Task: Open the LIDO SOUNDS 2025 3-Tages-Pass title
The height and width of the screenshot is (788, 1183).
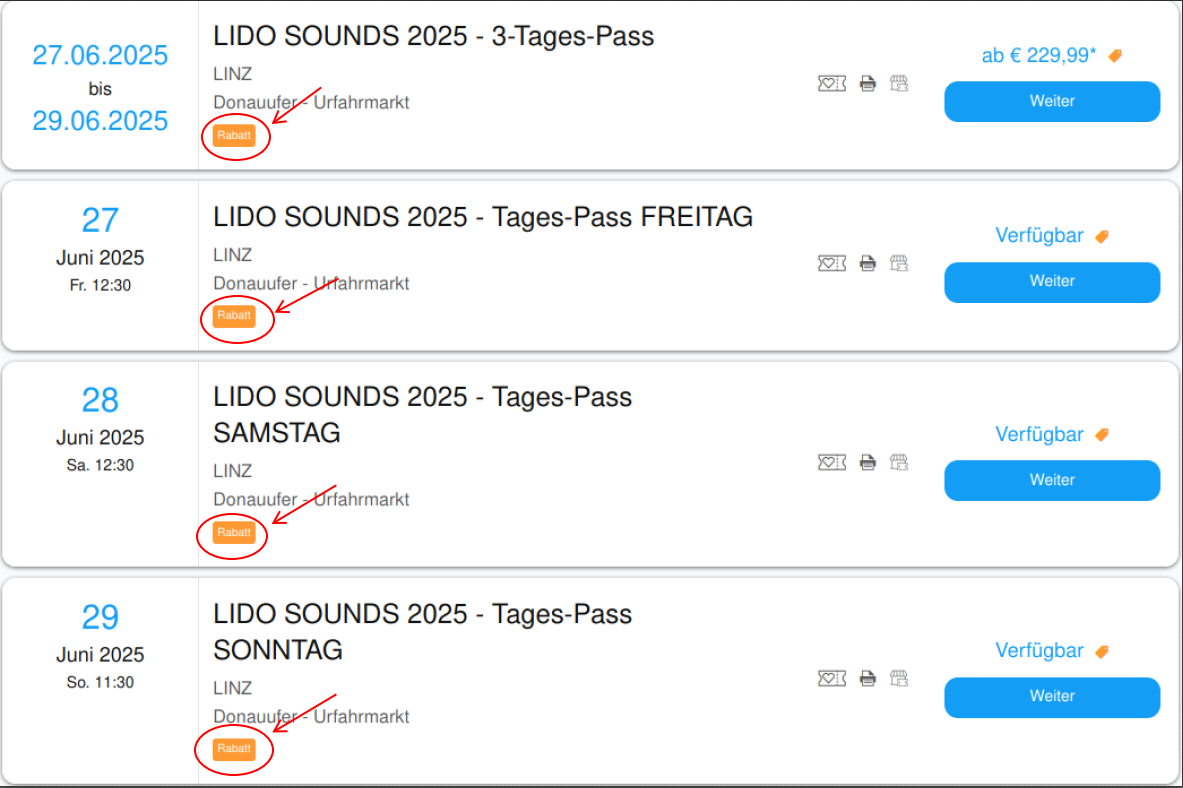Action: click(434, 36)
